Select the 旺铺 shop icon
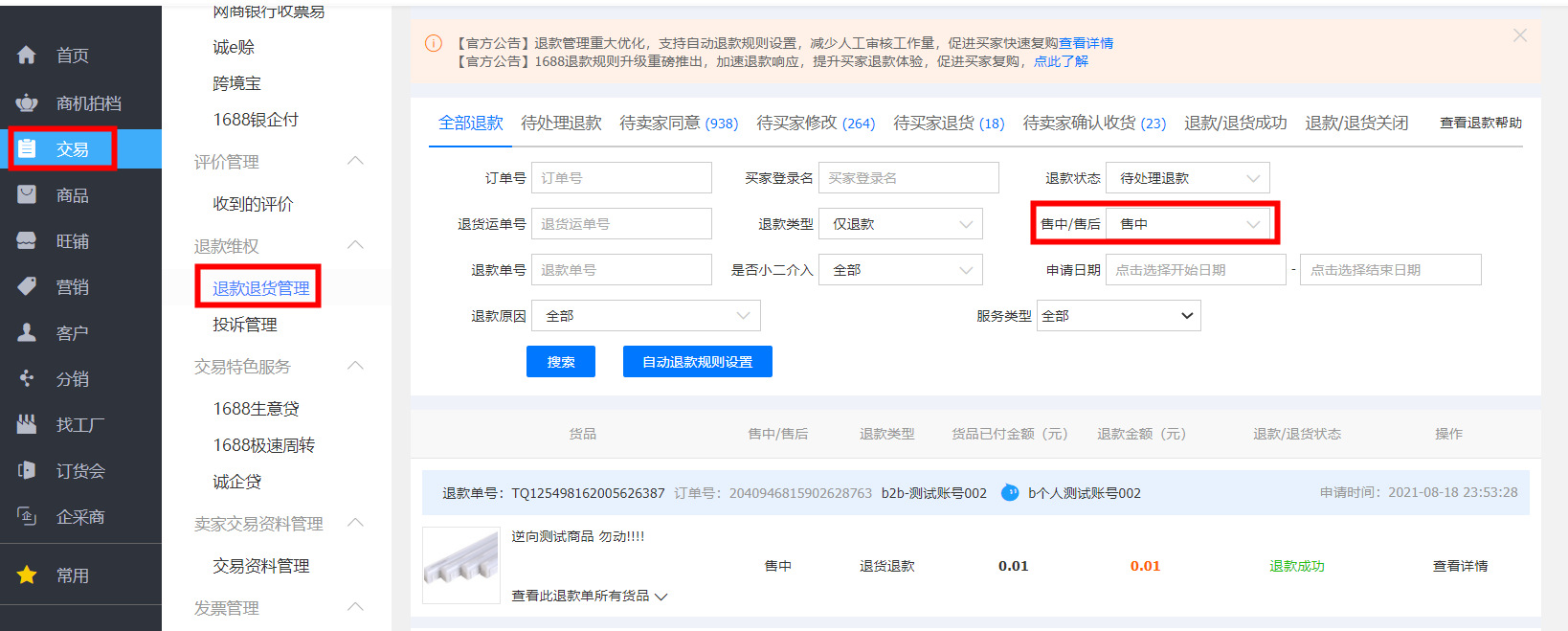1568x631 pixels. tap(27, 240)
